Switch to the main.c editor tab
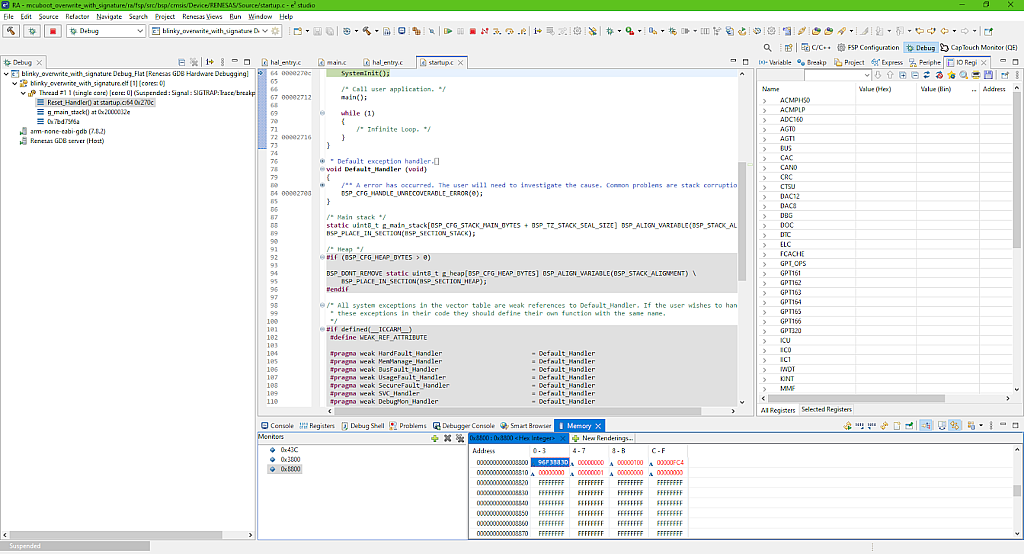Viewport: 1024px width, 554px height. coord(336,62)
